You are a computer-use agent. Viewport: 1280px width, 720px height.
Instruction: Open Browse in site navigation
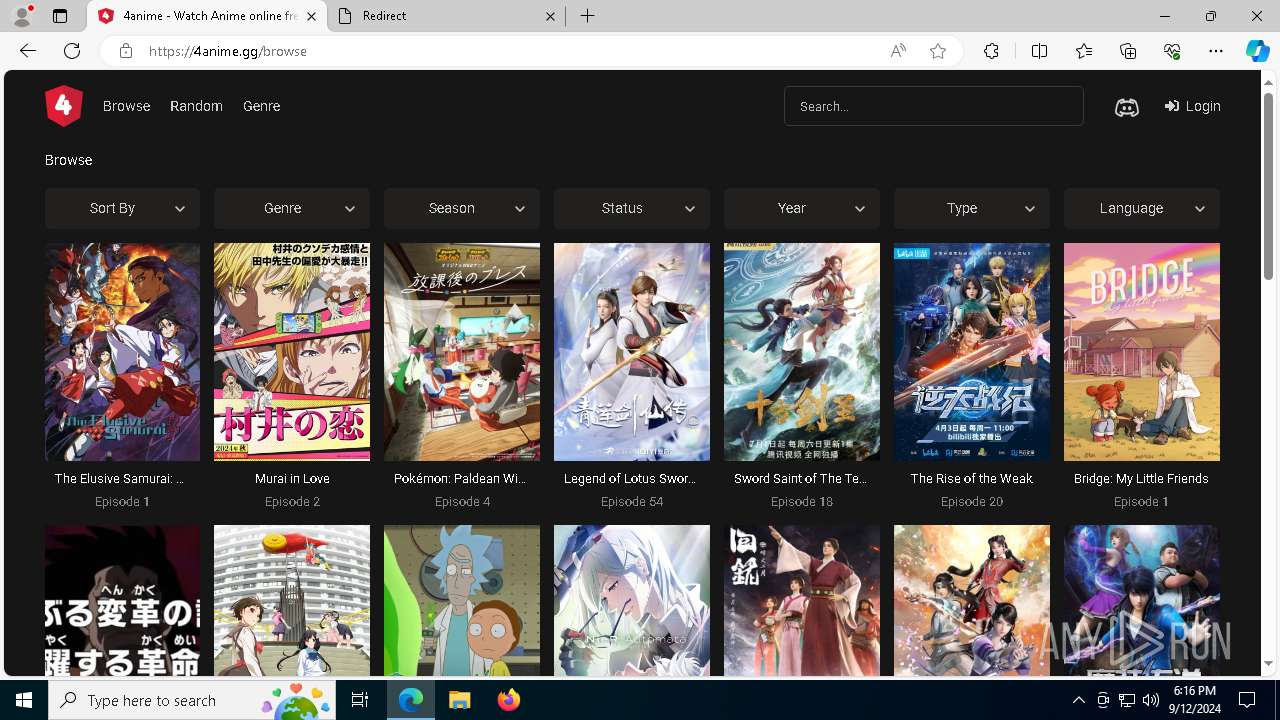point(126,106)
